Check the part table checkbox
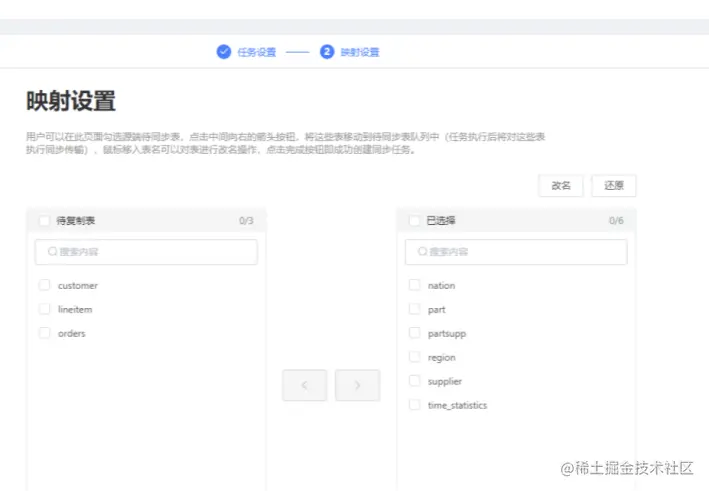This screenshot has width=709, height=492. 414,309
